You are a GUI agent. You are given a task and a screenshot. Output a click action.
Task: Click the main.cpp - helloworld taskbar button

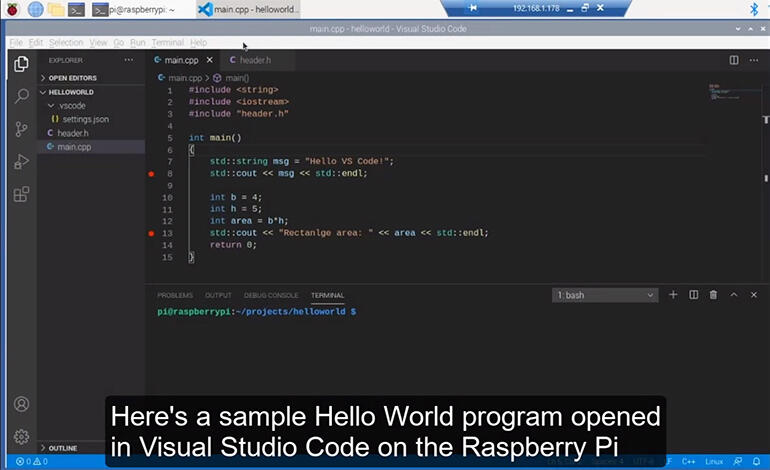click(x=248, y=9)
